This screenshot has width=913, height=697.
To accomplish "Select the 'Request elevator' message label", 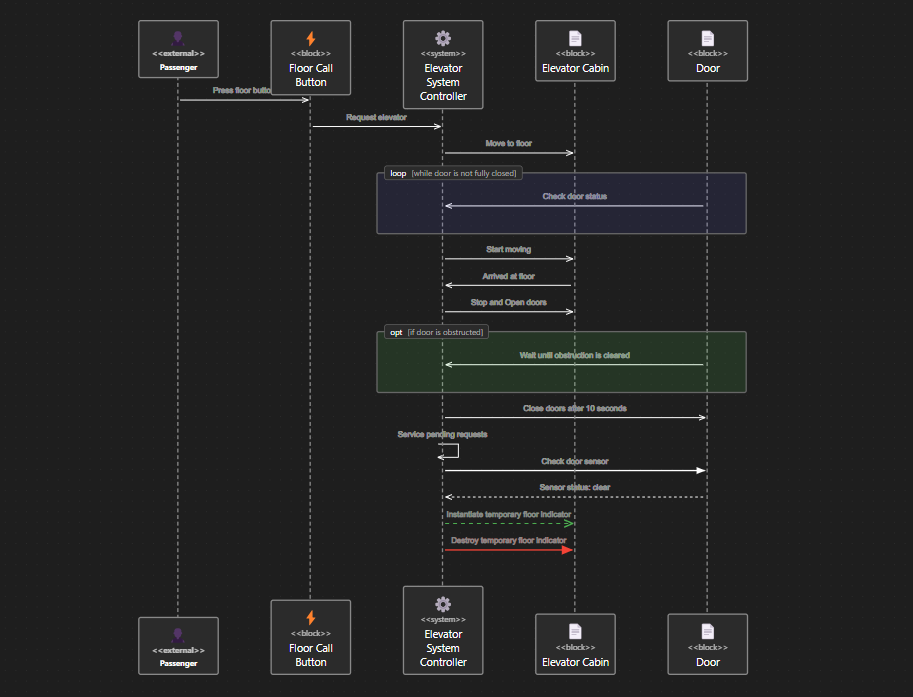I will tap(376, 117).
